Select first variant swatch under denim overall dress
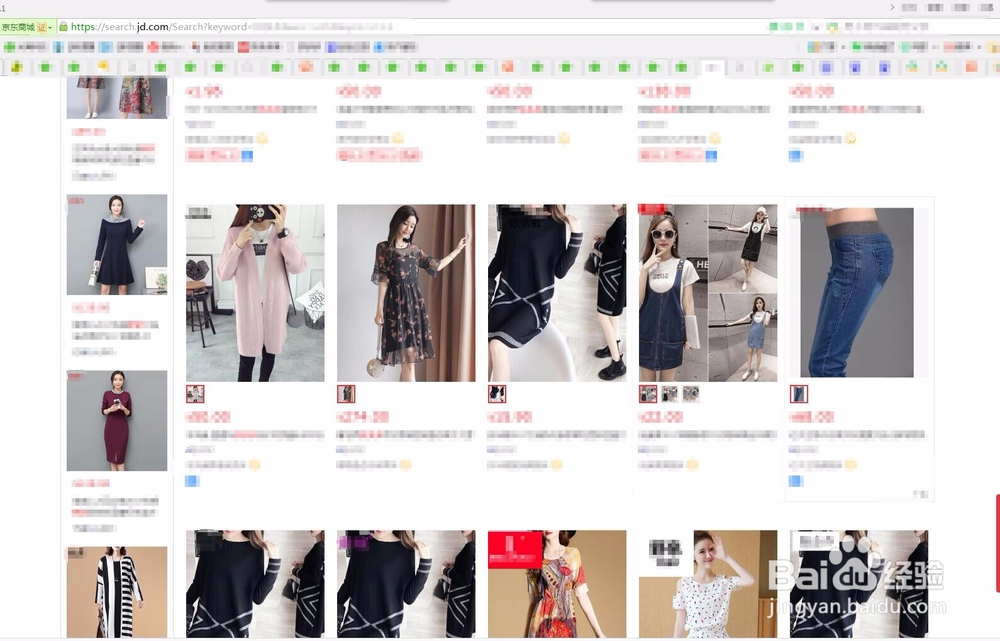1000x641 pixels. 648,394
